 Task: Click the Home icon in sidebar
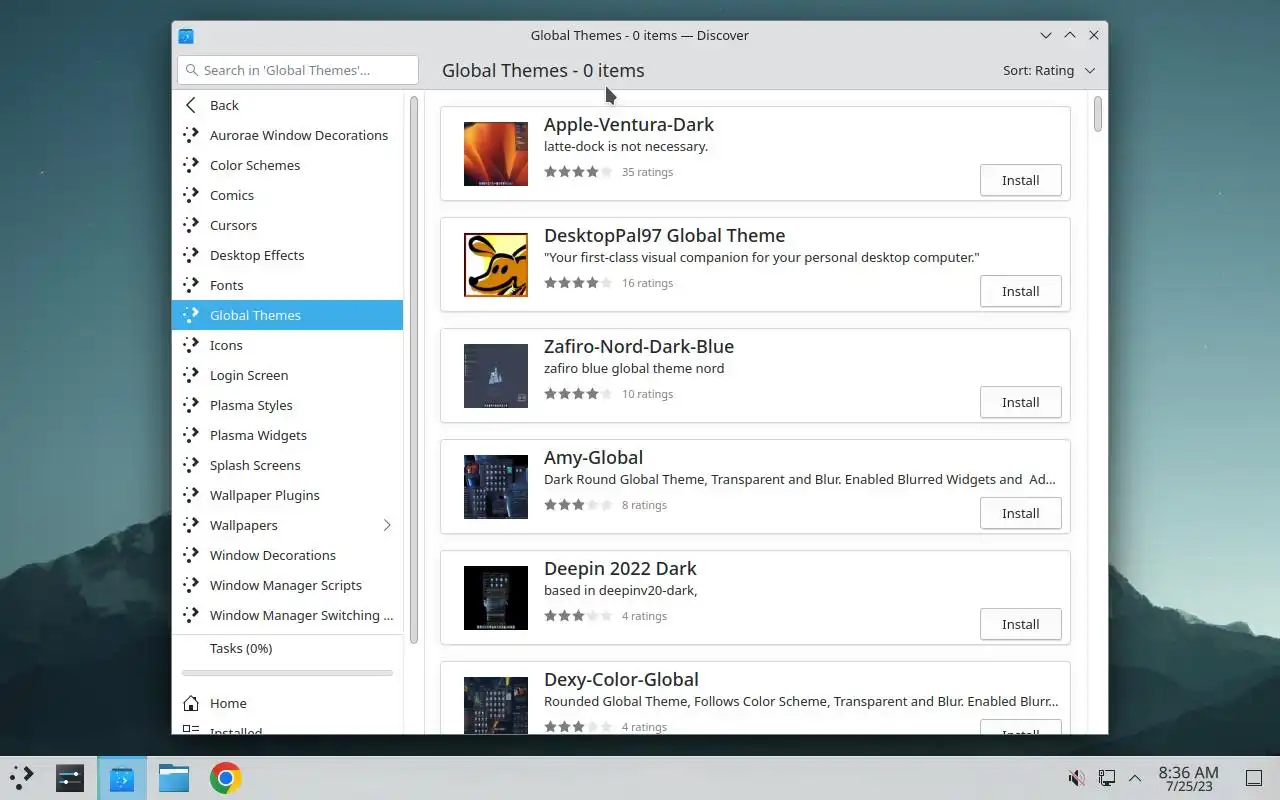191,703
